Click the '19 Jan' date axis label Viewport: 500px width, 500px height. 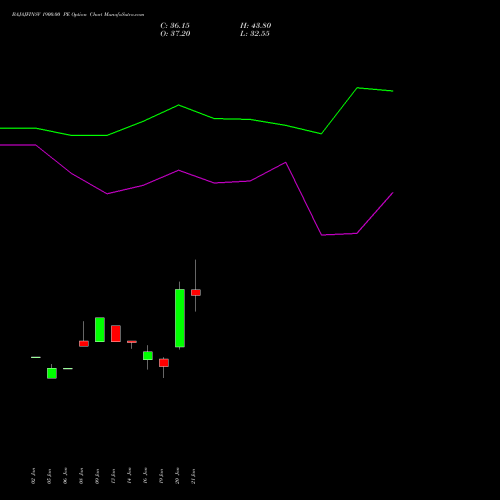(x=161, y=476)
